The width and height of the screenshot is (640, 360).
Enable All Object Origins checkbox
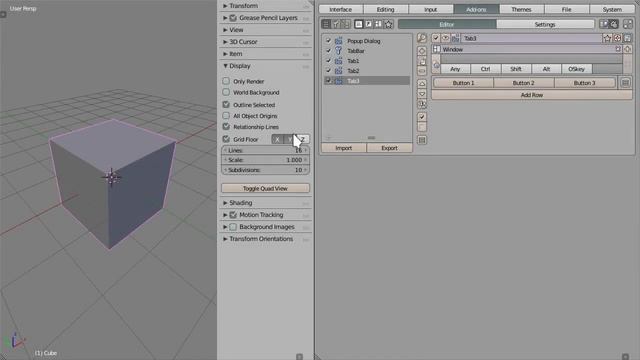(x=226, y=116)
